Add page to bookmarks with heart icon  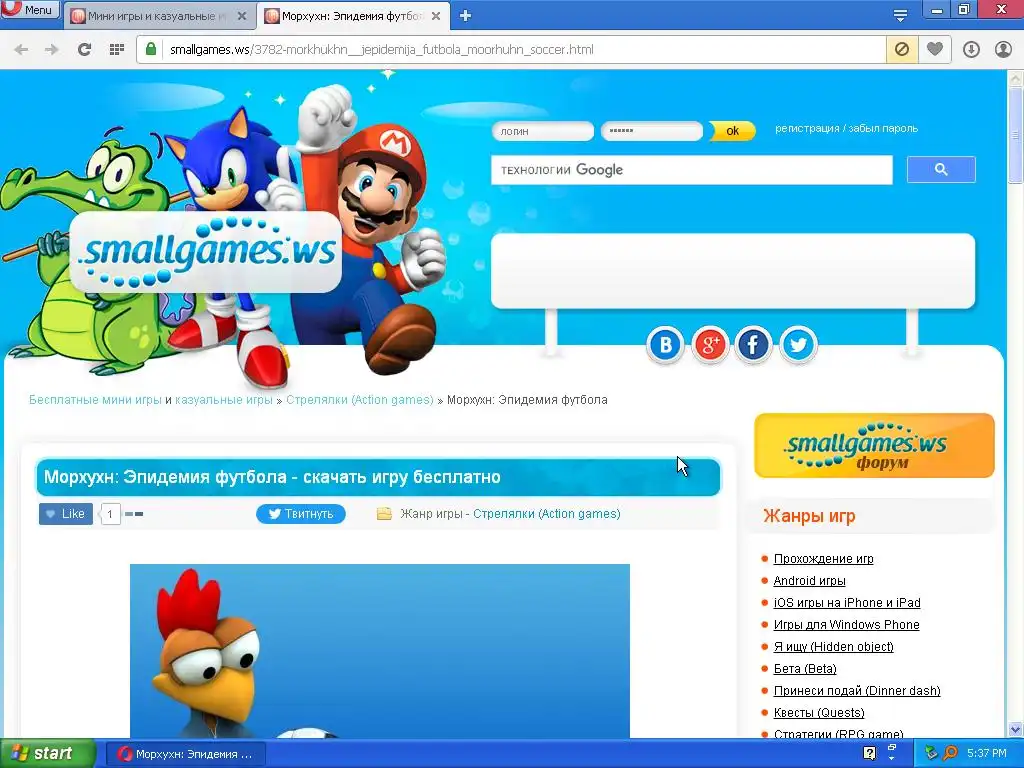point(935,50)
